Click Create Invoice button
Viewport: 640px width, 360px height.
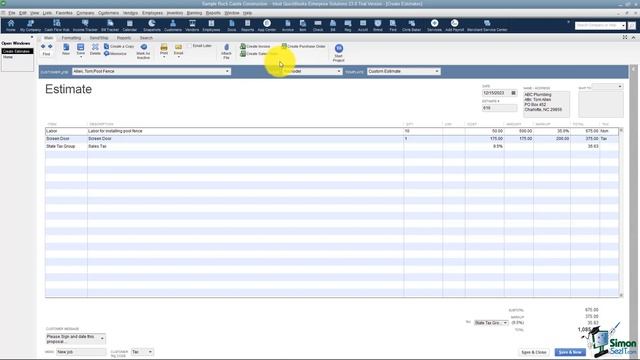[255, 47]
